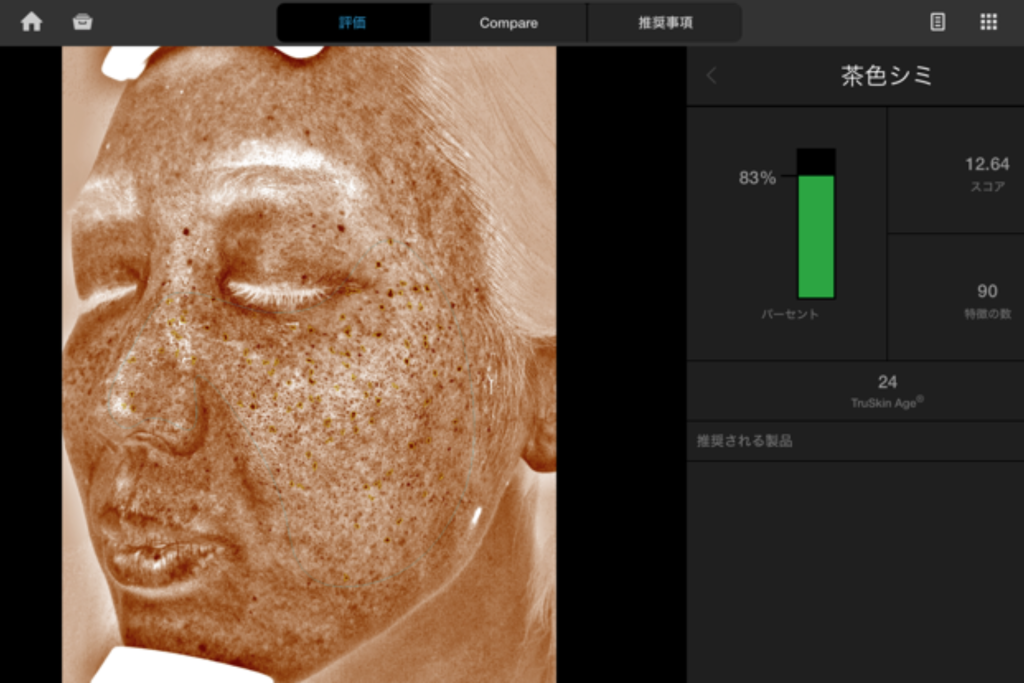This screenshot has width=1024, height=683.
Task: Go back using the left chevron
Action: click(712, 76)
